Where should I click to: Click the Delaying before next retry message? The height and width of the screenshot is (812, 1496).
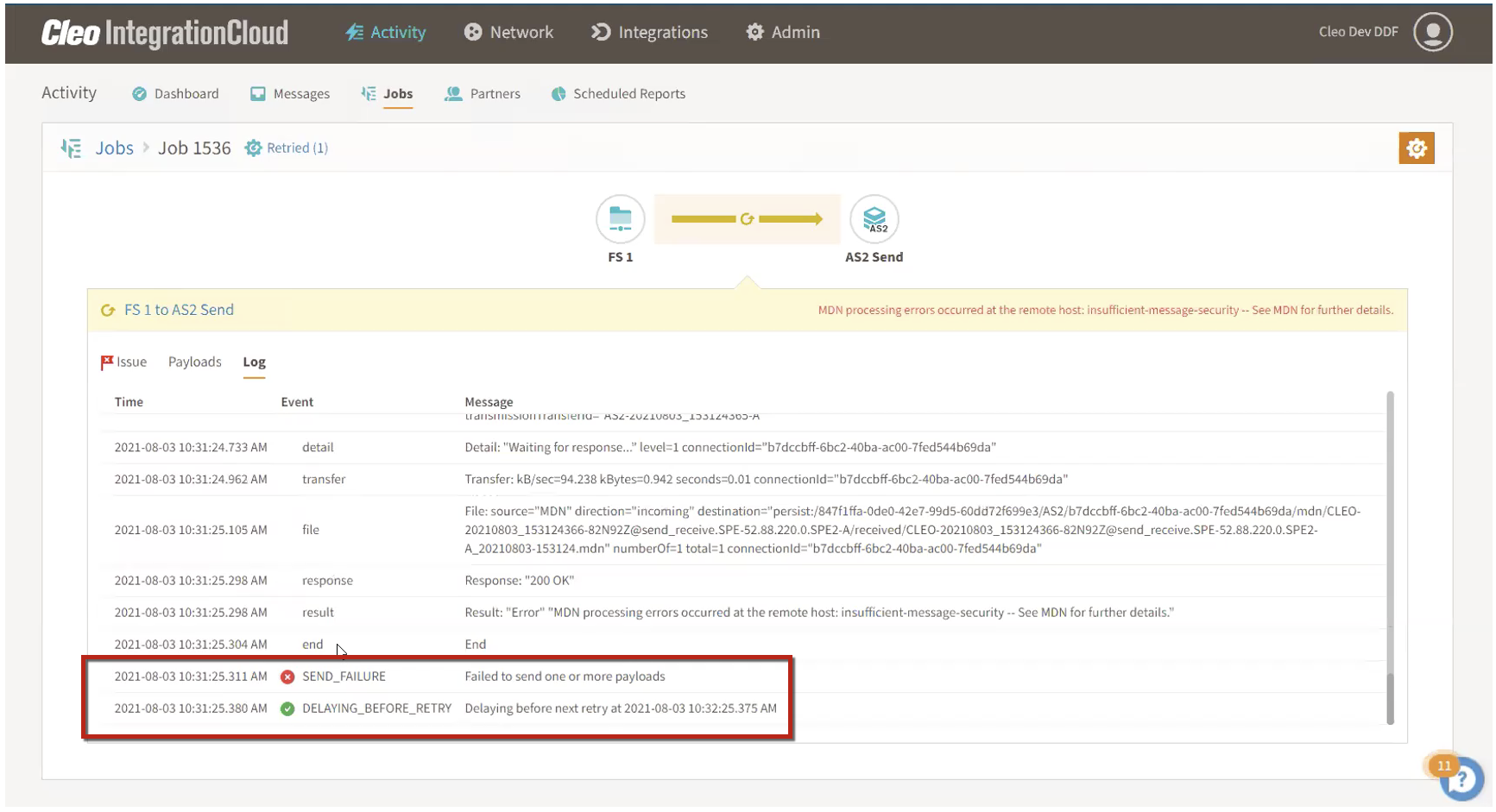point(621,708)
